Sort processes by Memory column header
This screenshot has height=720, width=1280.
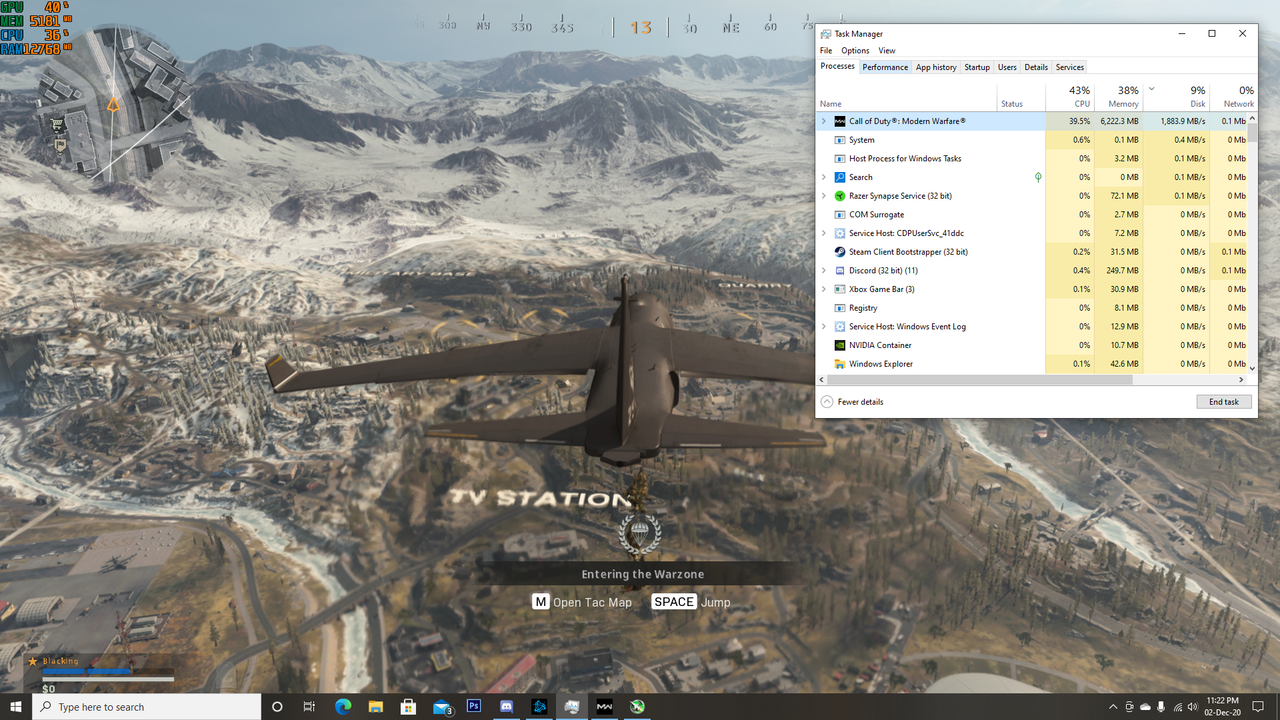tap(1119, 96)
